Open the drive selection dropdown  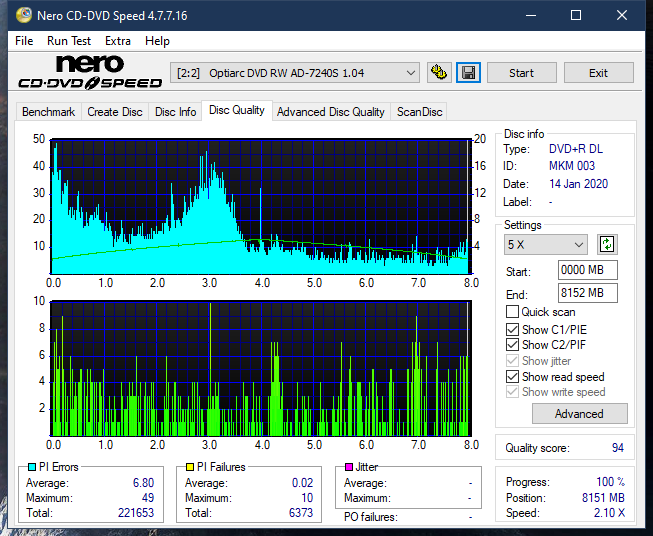(296, 73)
